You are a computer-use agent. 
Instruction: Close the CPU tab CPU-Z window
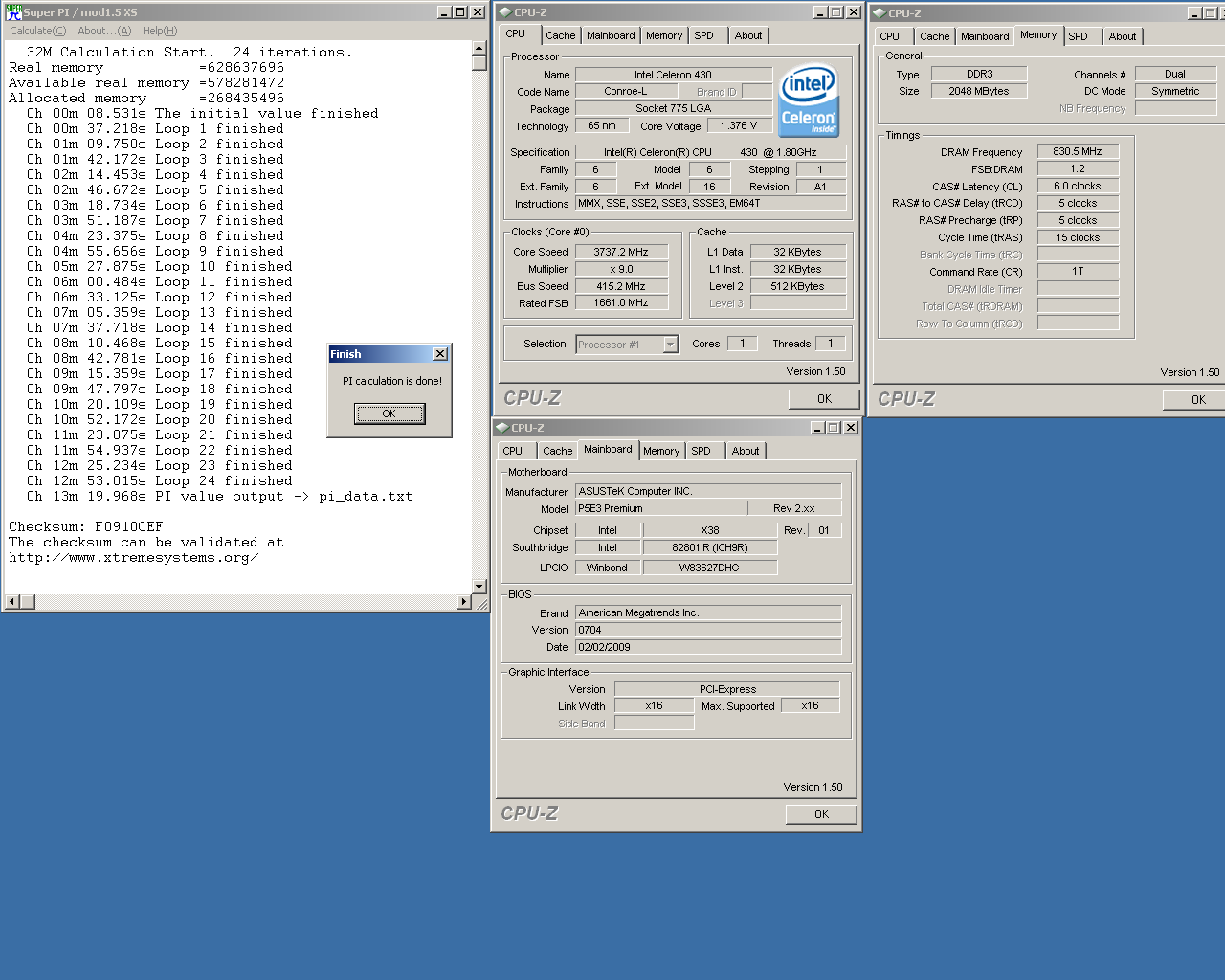pyautogui.click(x=854, y=12)
